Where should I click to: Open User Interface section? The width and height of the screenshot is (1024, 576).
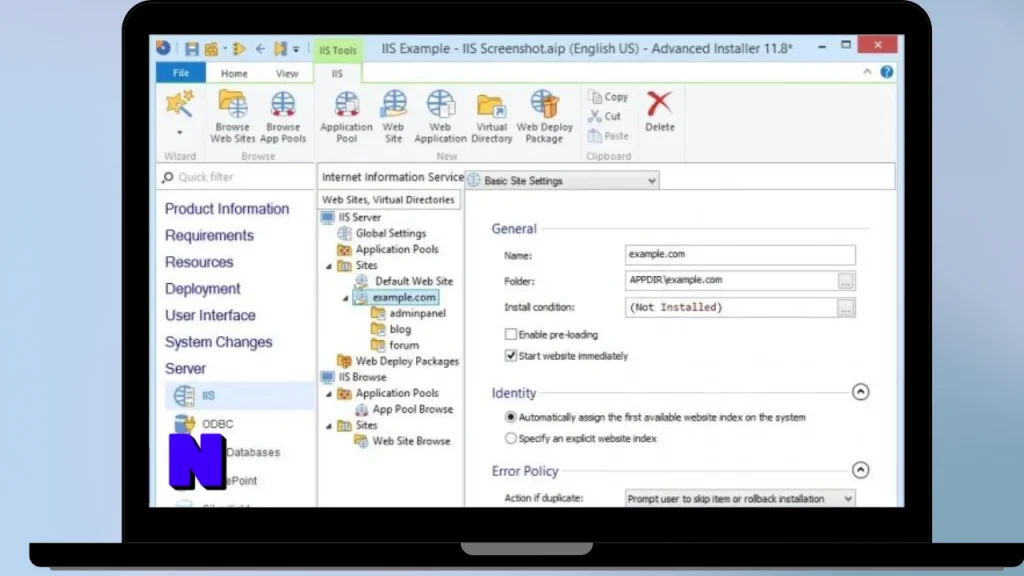pyautogui.click(x=210, y=315)
